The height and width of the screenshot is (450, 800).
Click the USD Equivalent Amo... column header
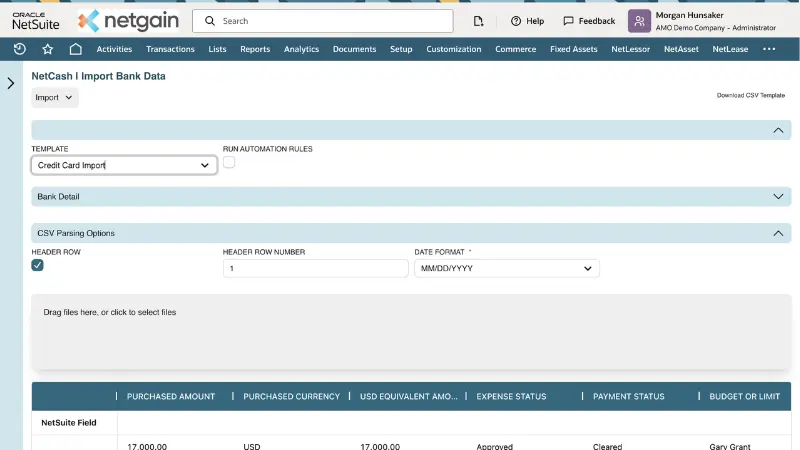pos(409,396)
